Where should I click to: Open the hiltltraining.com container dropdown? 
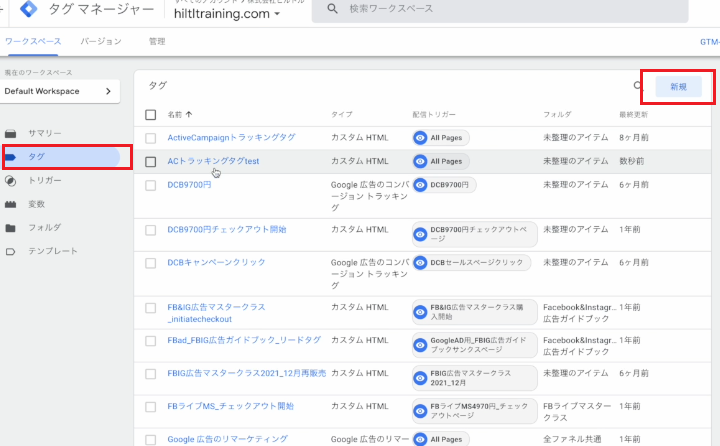pos(227,14)
